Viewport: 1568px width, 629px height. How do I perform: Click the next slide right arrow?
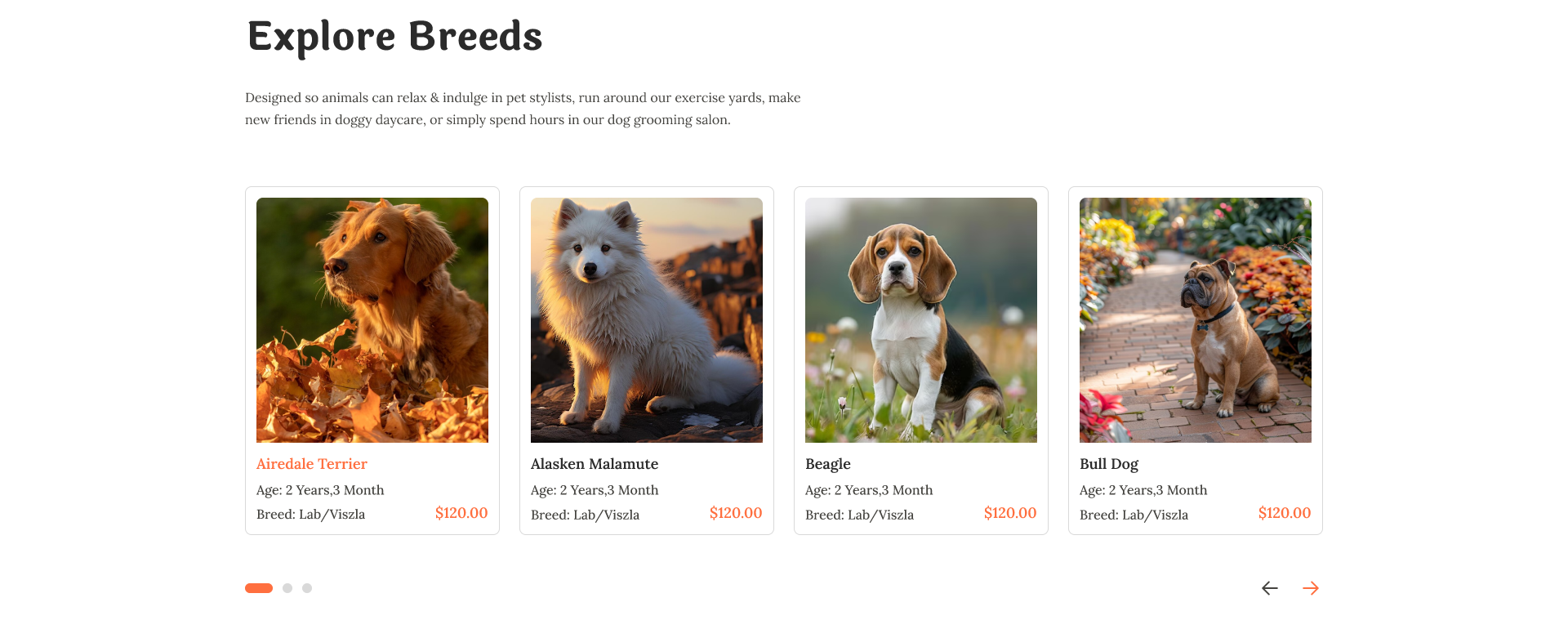pos(1311,588)
